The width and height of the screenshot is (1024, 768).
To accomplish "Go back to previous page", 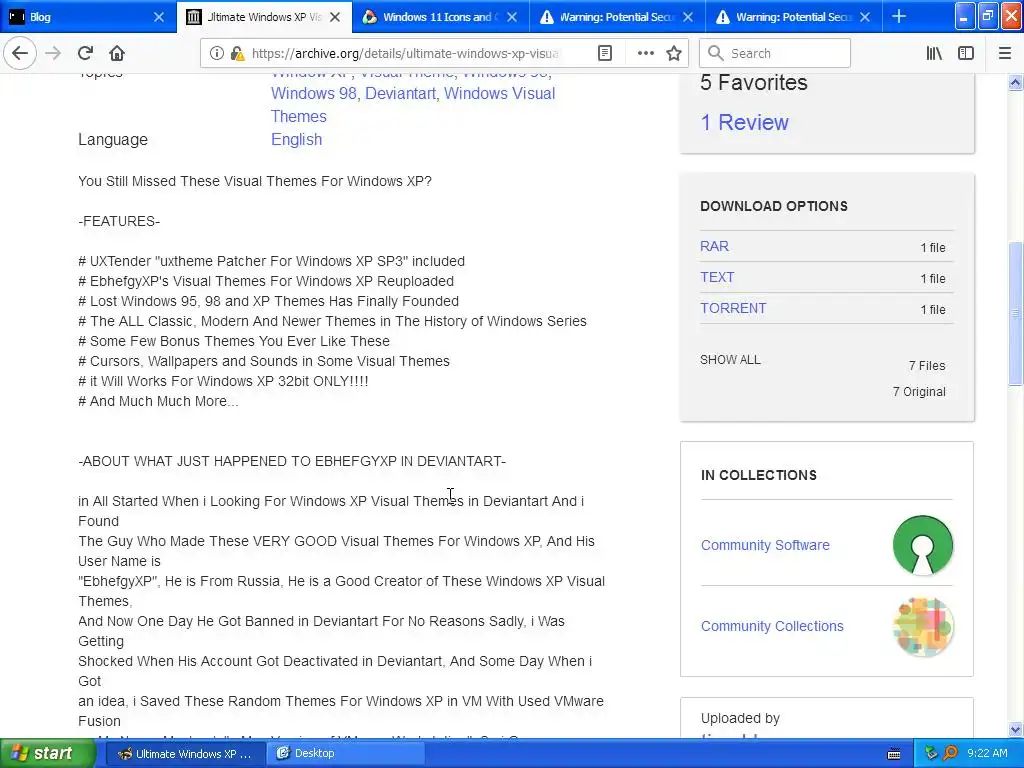I will coord(20,53).
